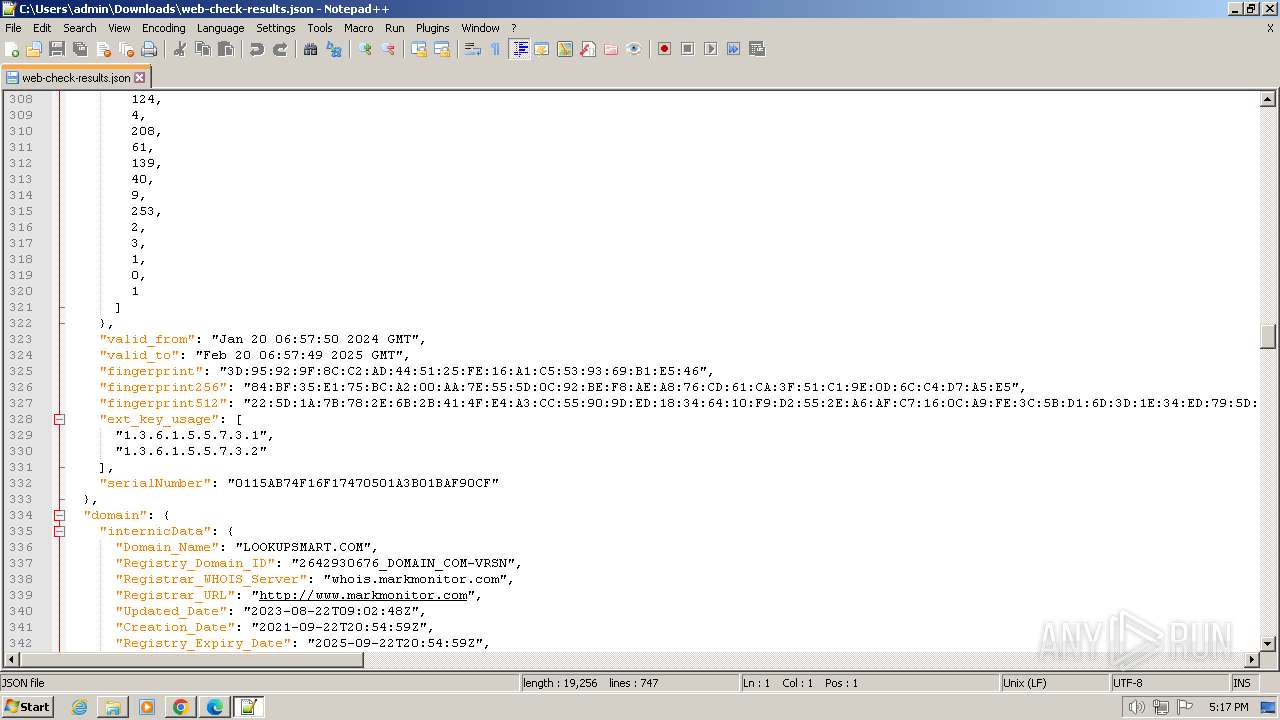Click the Save All toolbar icon

pyautogui.click(x=80, y=49)
